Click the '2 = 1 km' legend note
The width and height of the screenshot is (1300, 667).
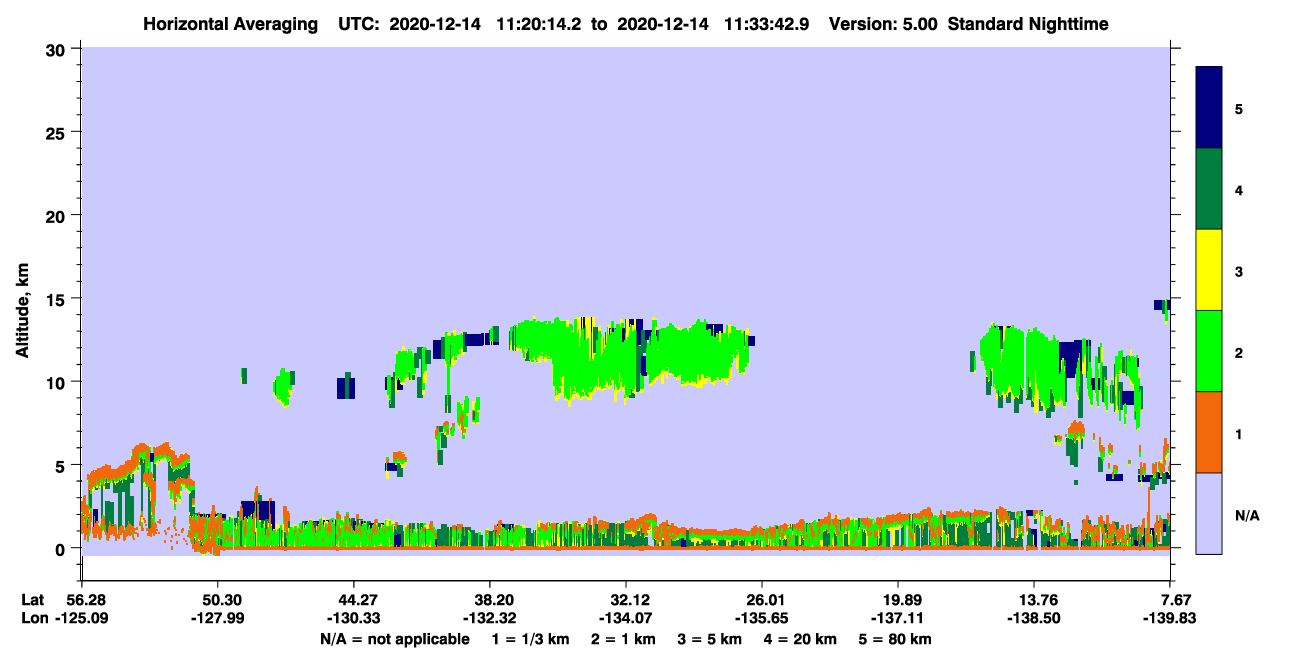pos(626,639)
